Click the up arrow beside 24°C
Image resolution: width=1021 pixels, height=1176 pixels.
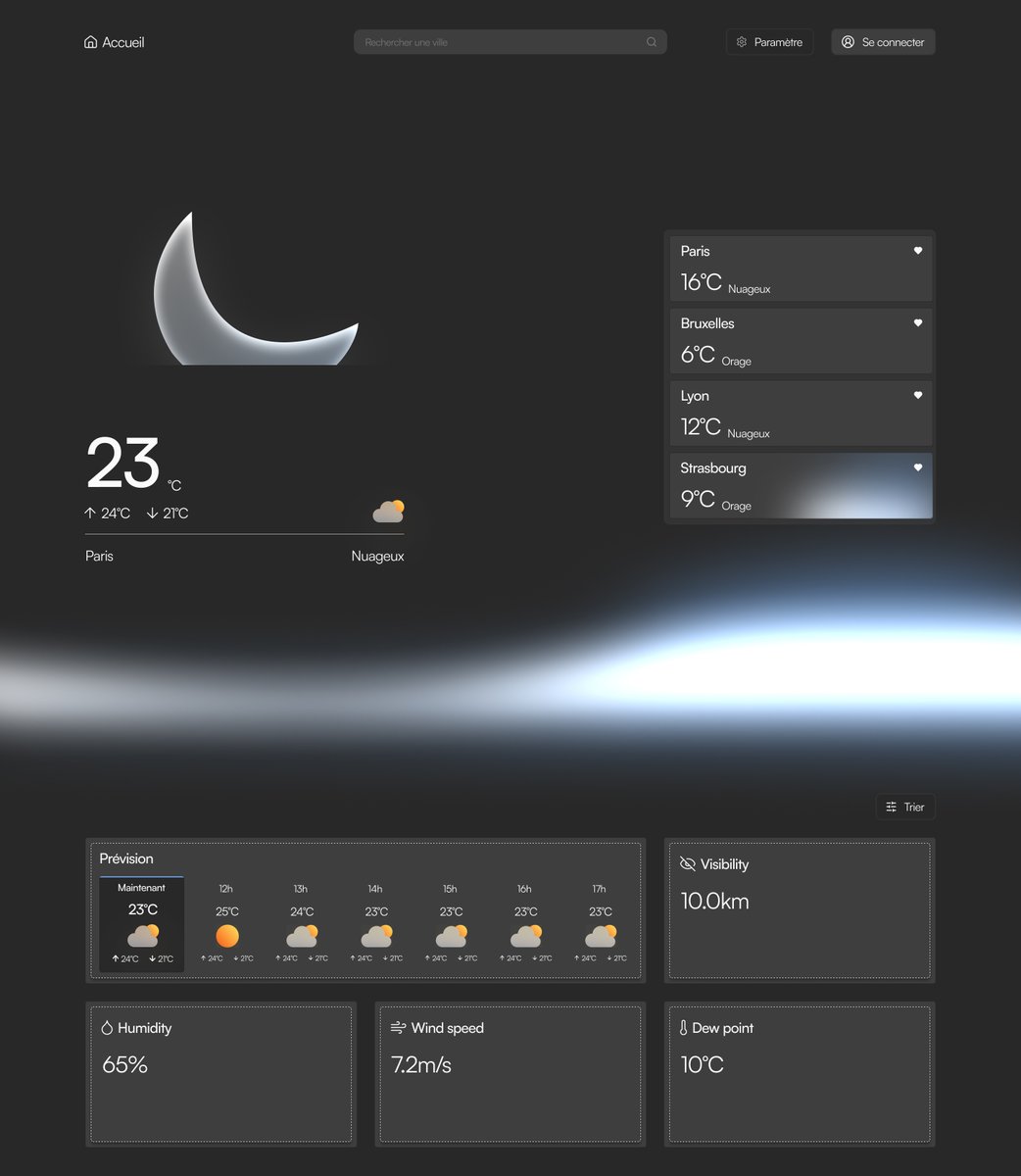(90, 513)
